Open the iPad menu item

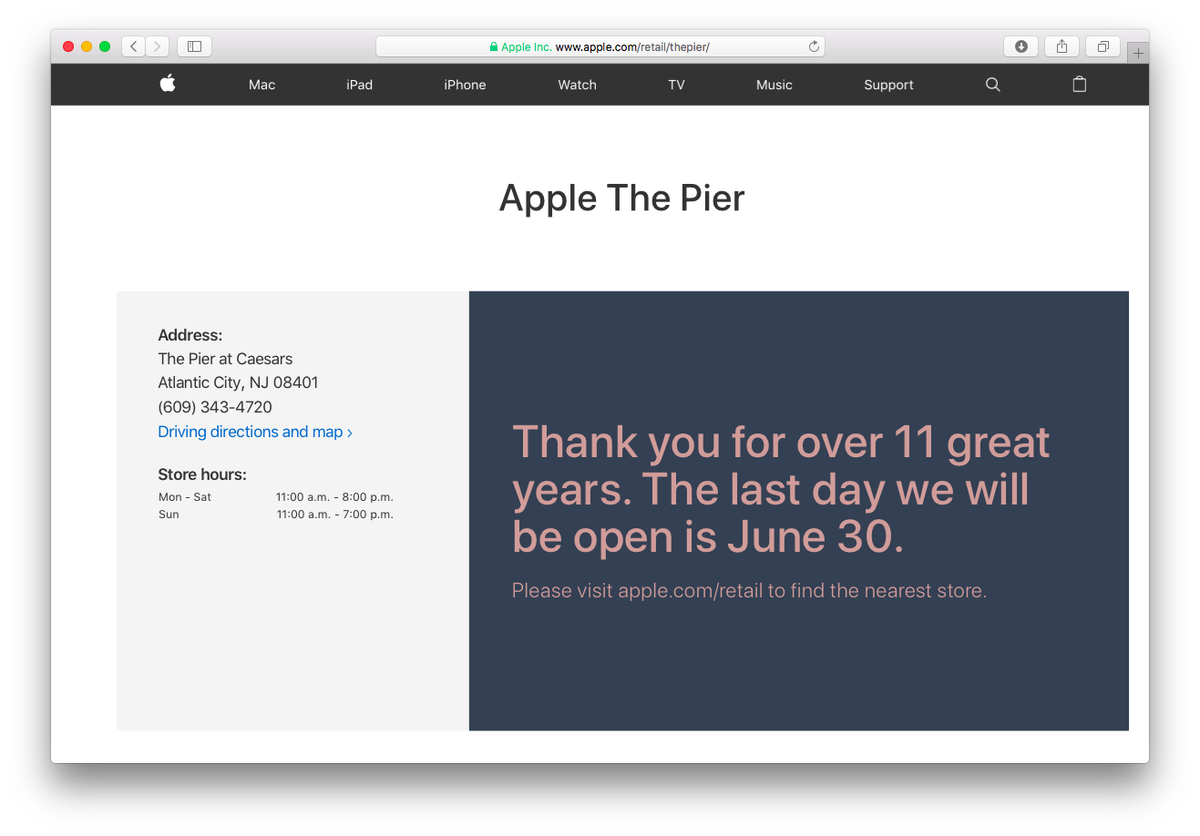point(360,85)
